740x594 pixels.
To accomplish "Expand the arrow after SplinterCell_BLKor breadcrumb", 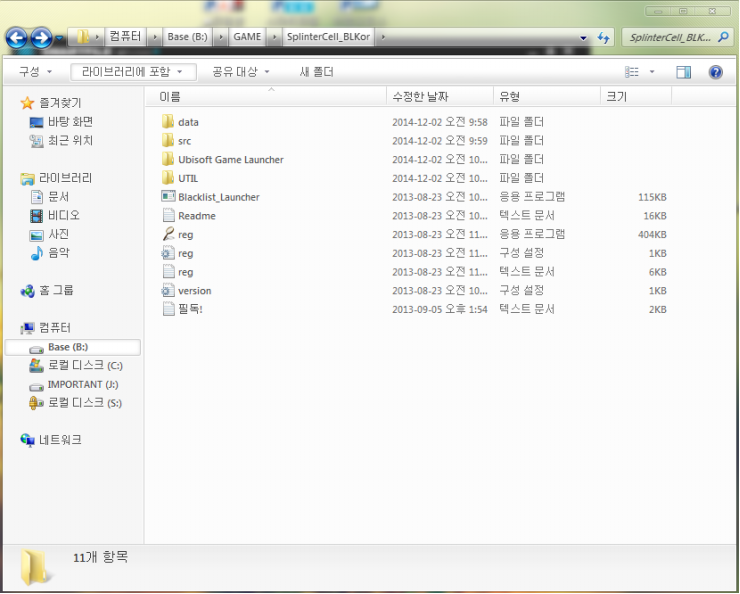I will coord(383,37).
